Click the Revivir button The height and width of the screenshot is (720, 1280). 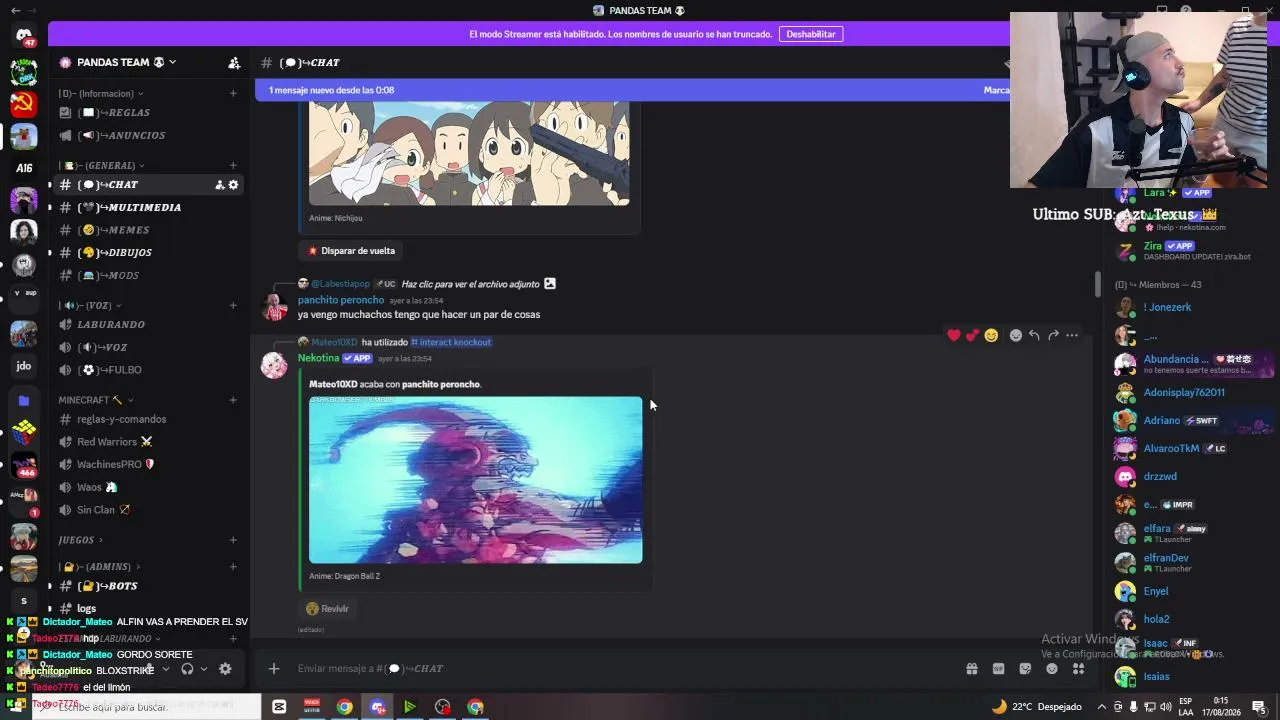click(x=328, y=609)
